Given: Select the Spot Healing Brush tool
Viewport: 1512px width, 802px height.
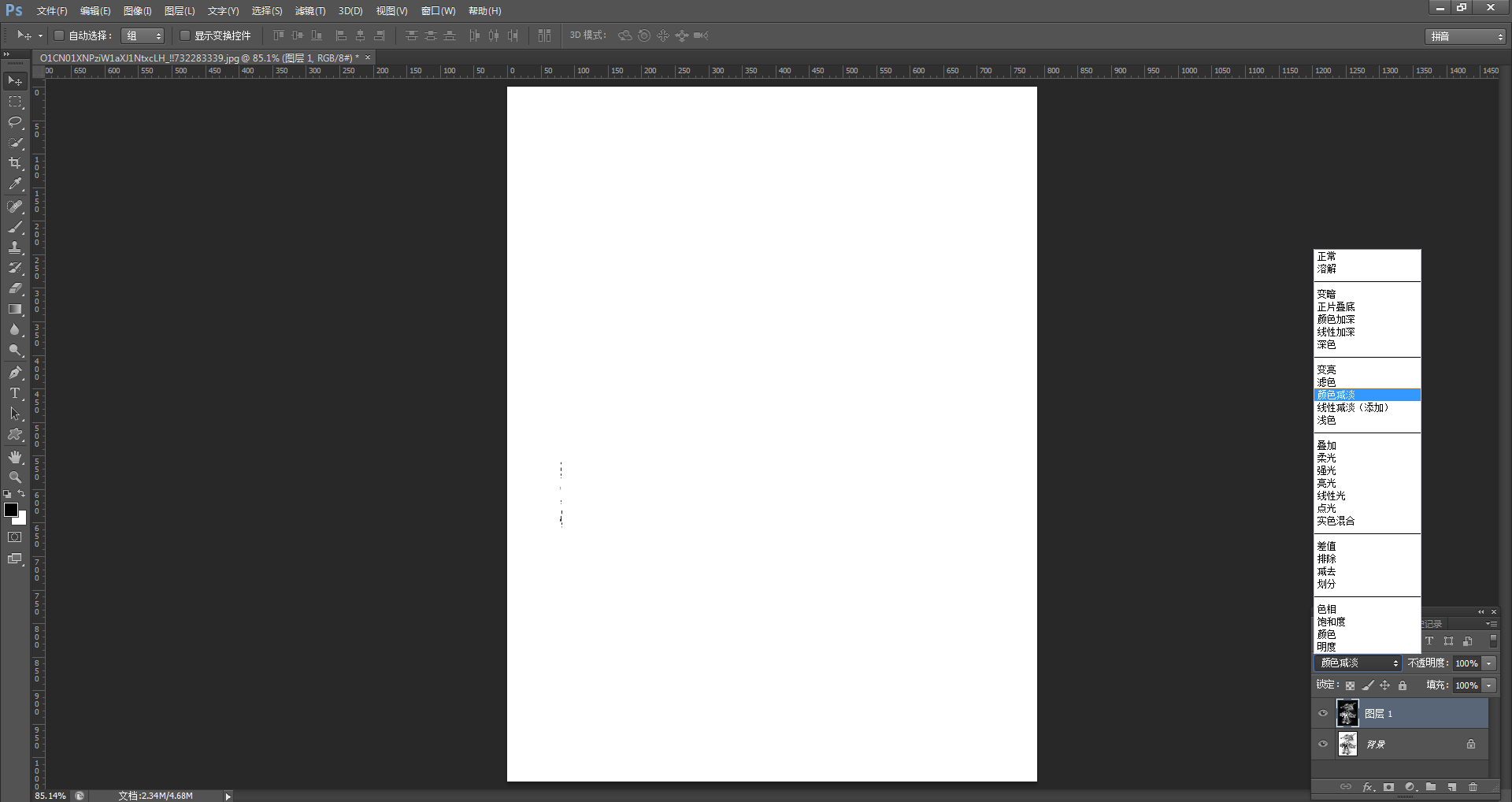Looking at the screenshot, I should (15, 206).
